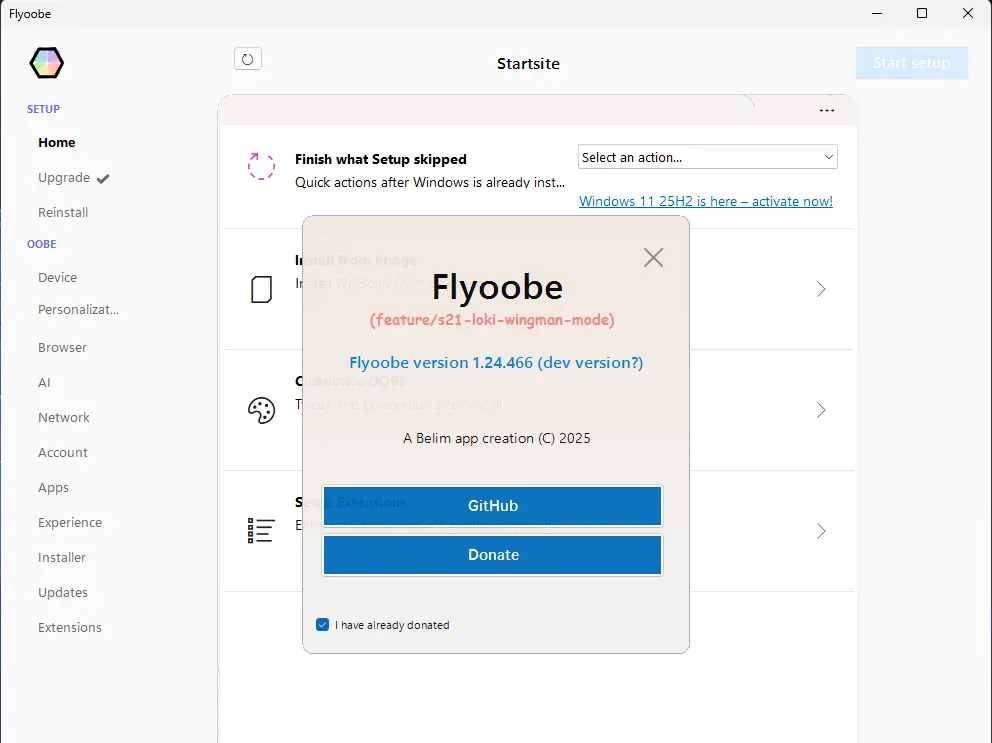Switch to the Browser page

click(x=62, y=347)
